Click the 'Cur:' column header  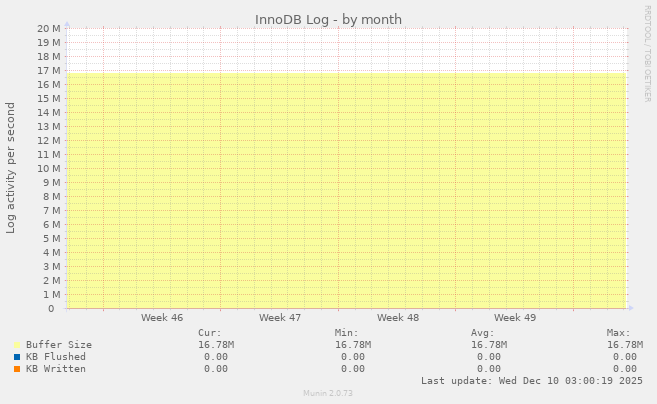click(x=210, y=333)
